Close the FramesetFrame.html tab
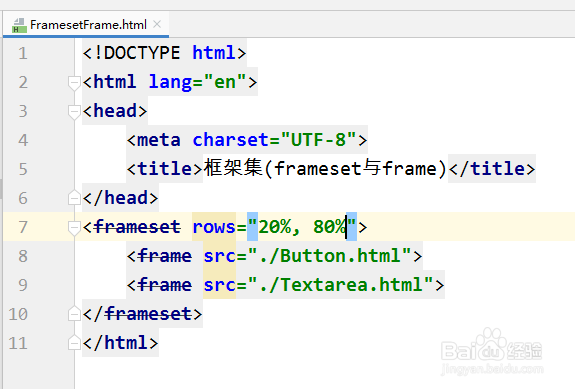Viewport: 575px width, 389px height. [157, 24]
